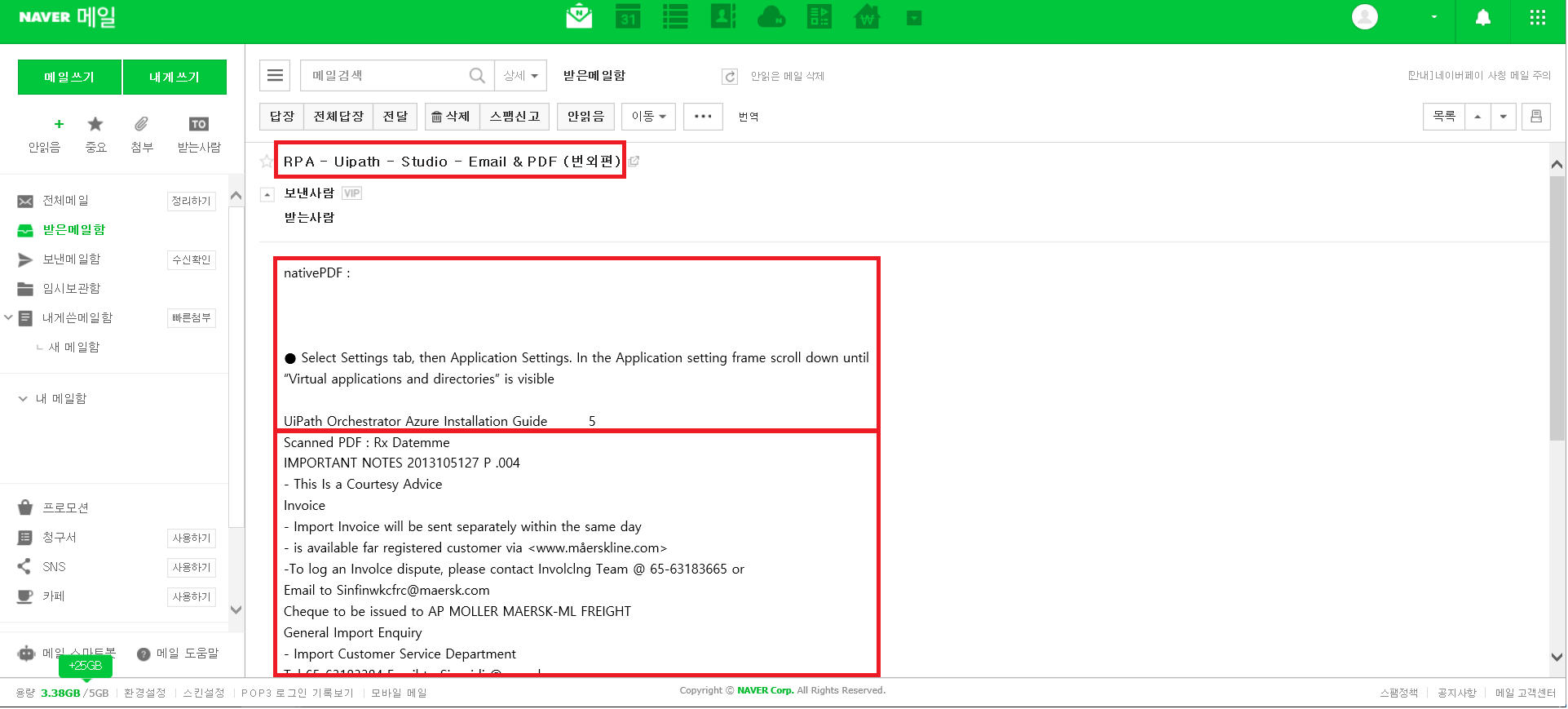Click 사용하기 next to SNS
1568x709 pixels.
[192, 568]
